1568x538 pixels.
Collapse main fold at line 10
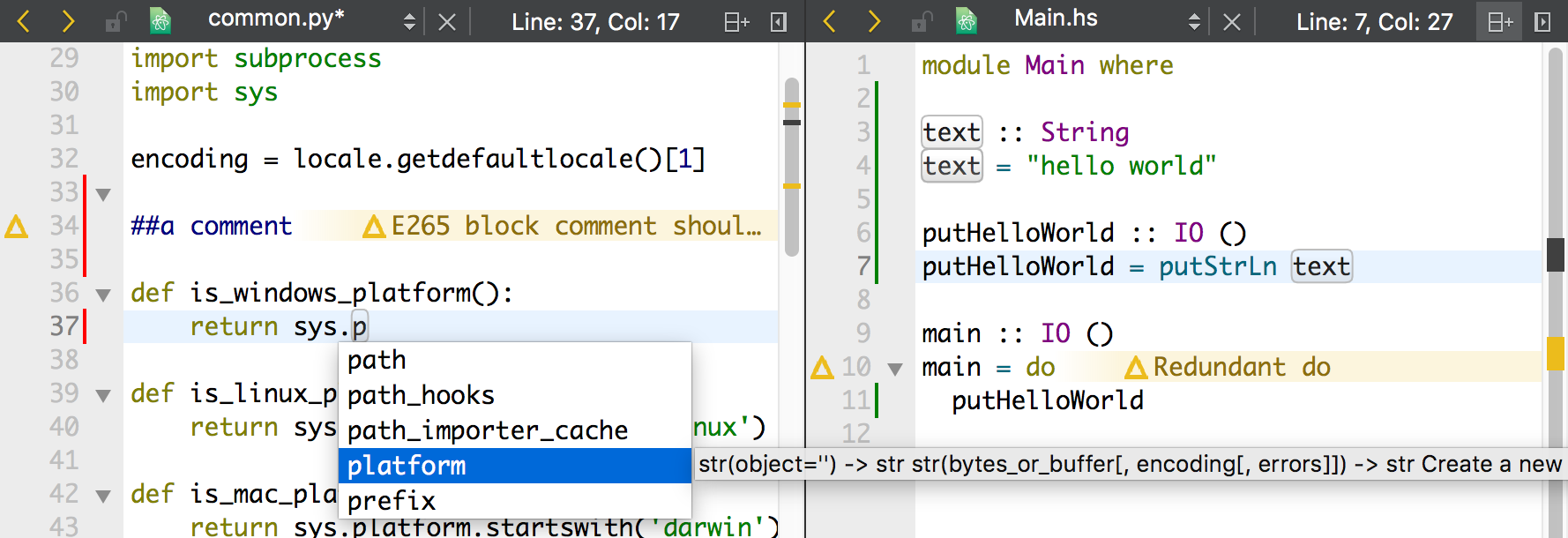click(x=895, y=369)
